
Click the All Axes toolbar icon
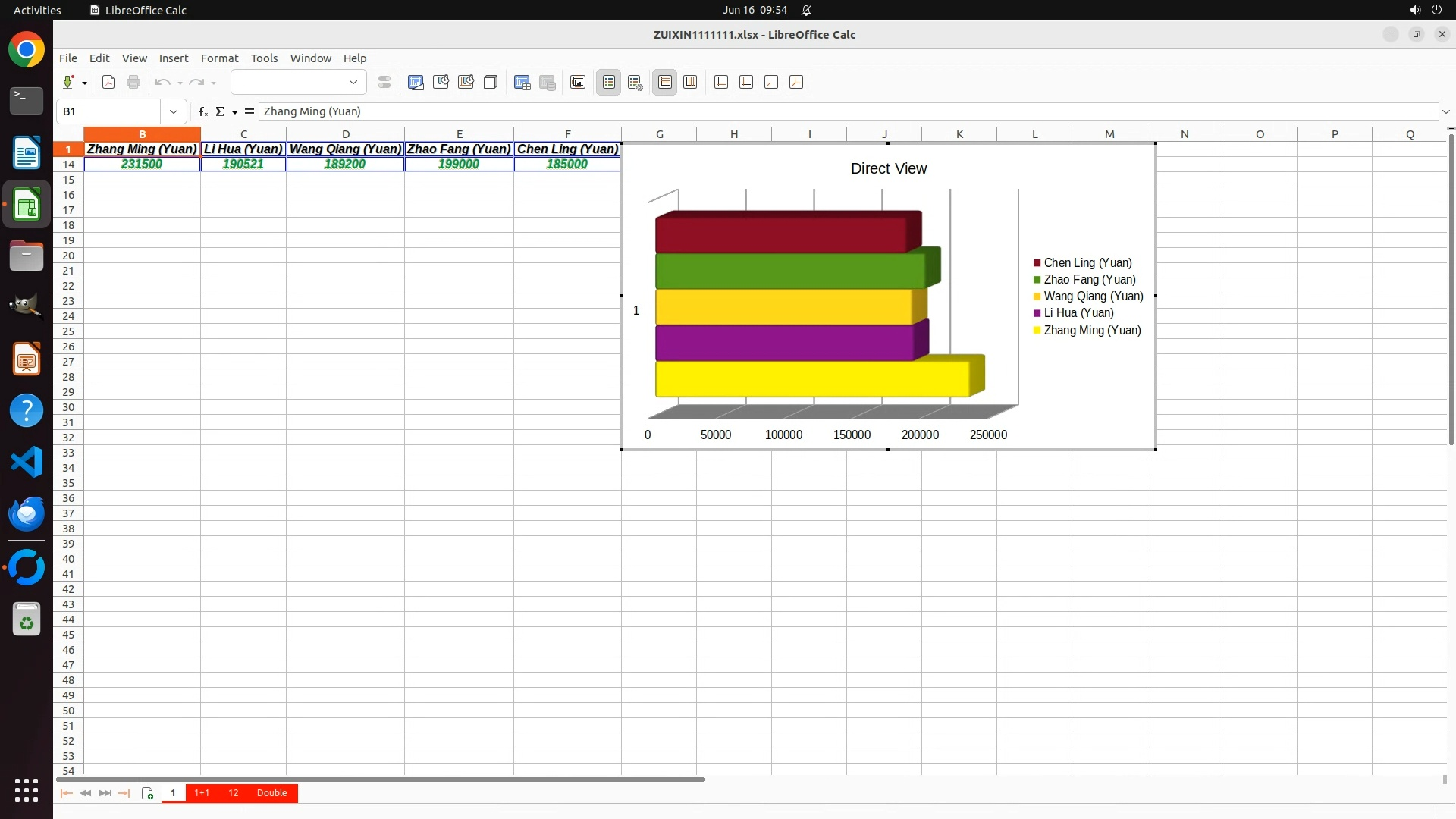coord(796,83)
